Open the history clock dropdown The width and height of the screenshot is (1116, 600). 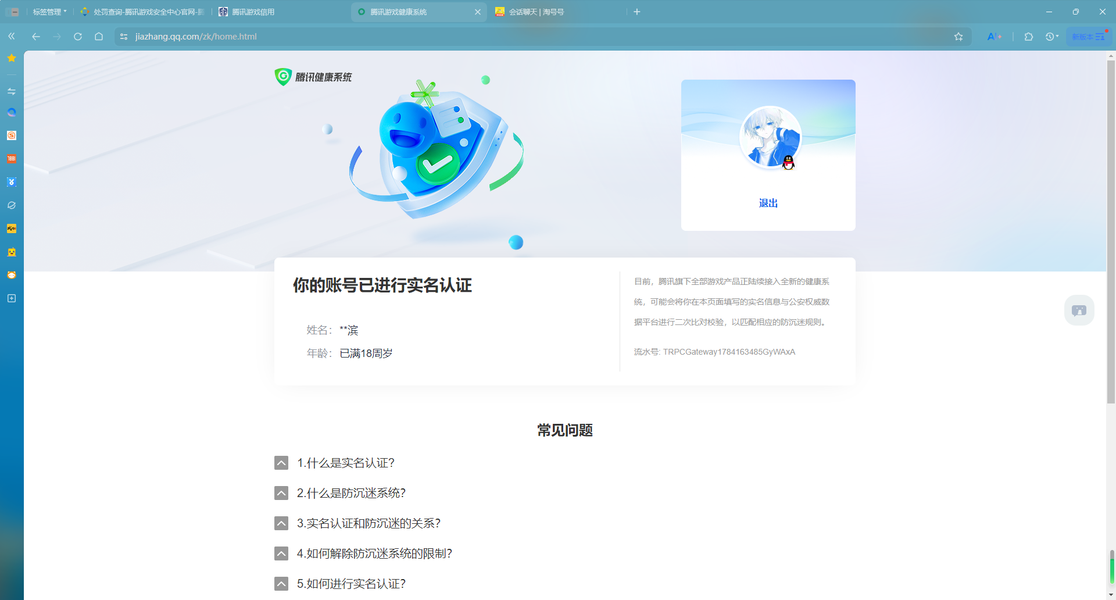pyautogui.click(x=1052, y=36)
